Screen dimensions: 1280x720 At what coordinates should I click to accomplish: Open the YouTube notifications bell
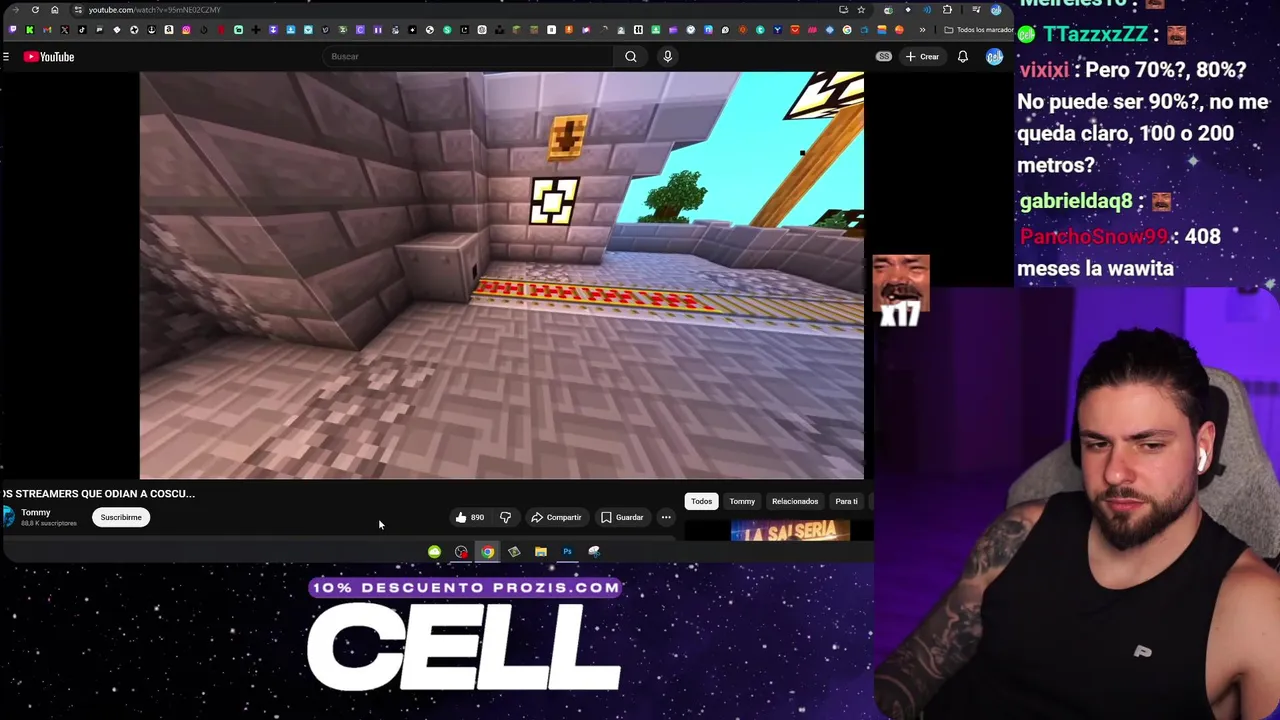click(x=962, y=57)
